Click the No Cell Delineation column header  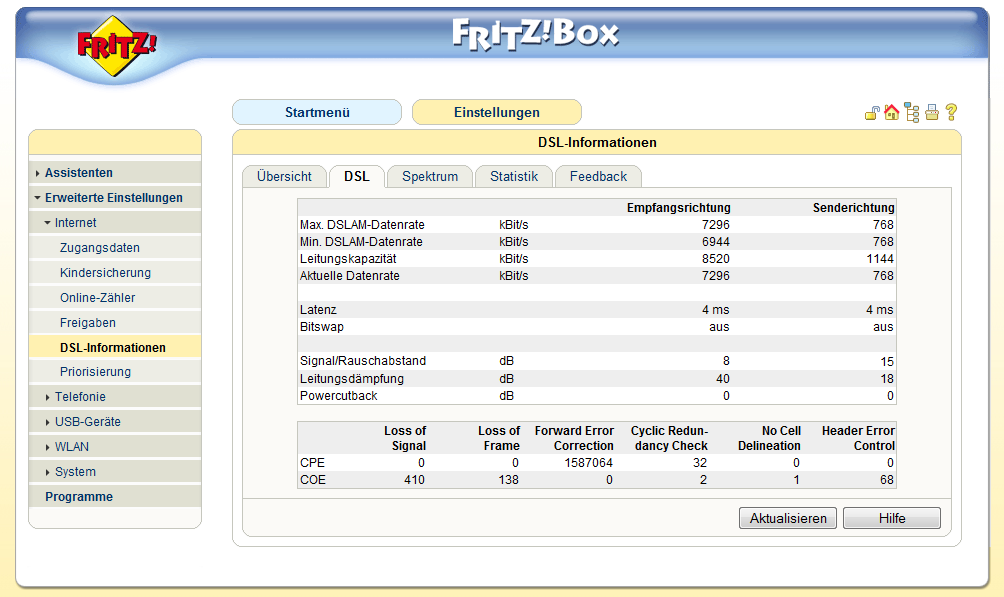[x=769, y=438]
